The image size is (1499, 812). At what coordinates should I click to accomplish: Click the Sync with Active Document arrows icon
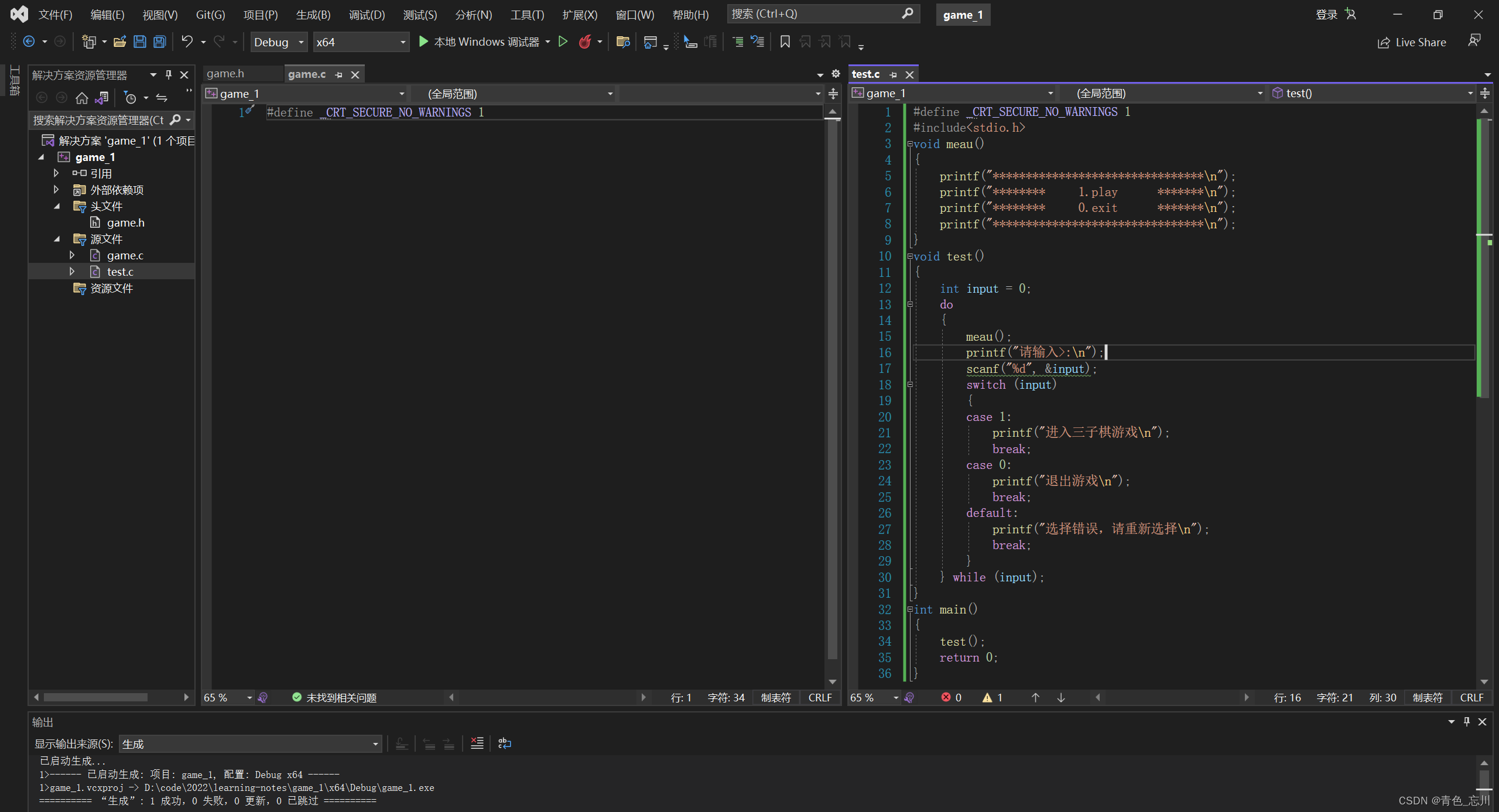(x=162, y=98)
